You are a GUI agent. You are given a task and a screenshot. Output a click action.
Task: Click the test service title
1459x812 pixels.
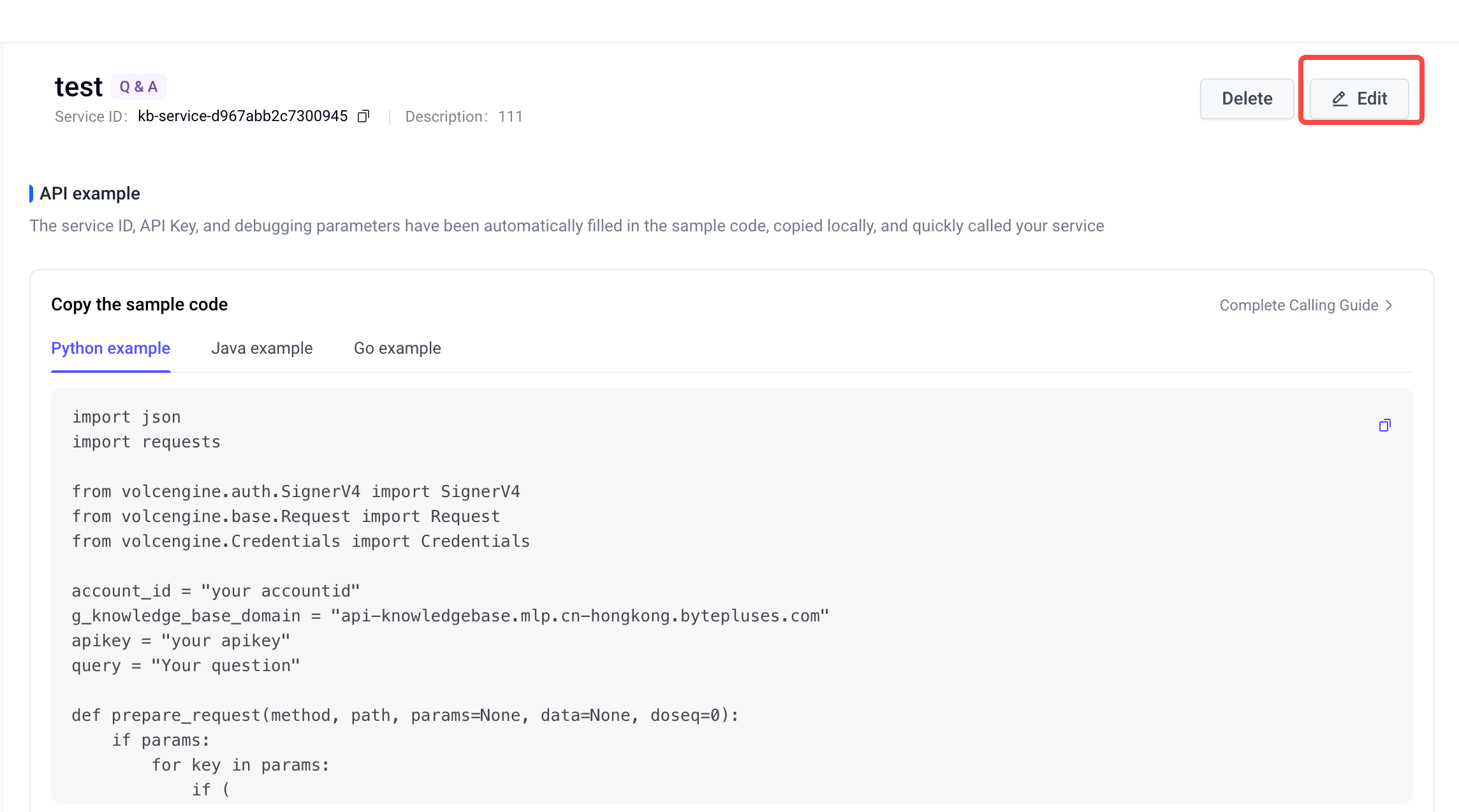click(x=78, y=87)
